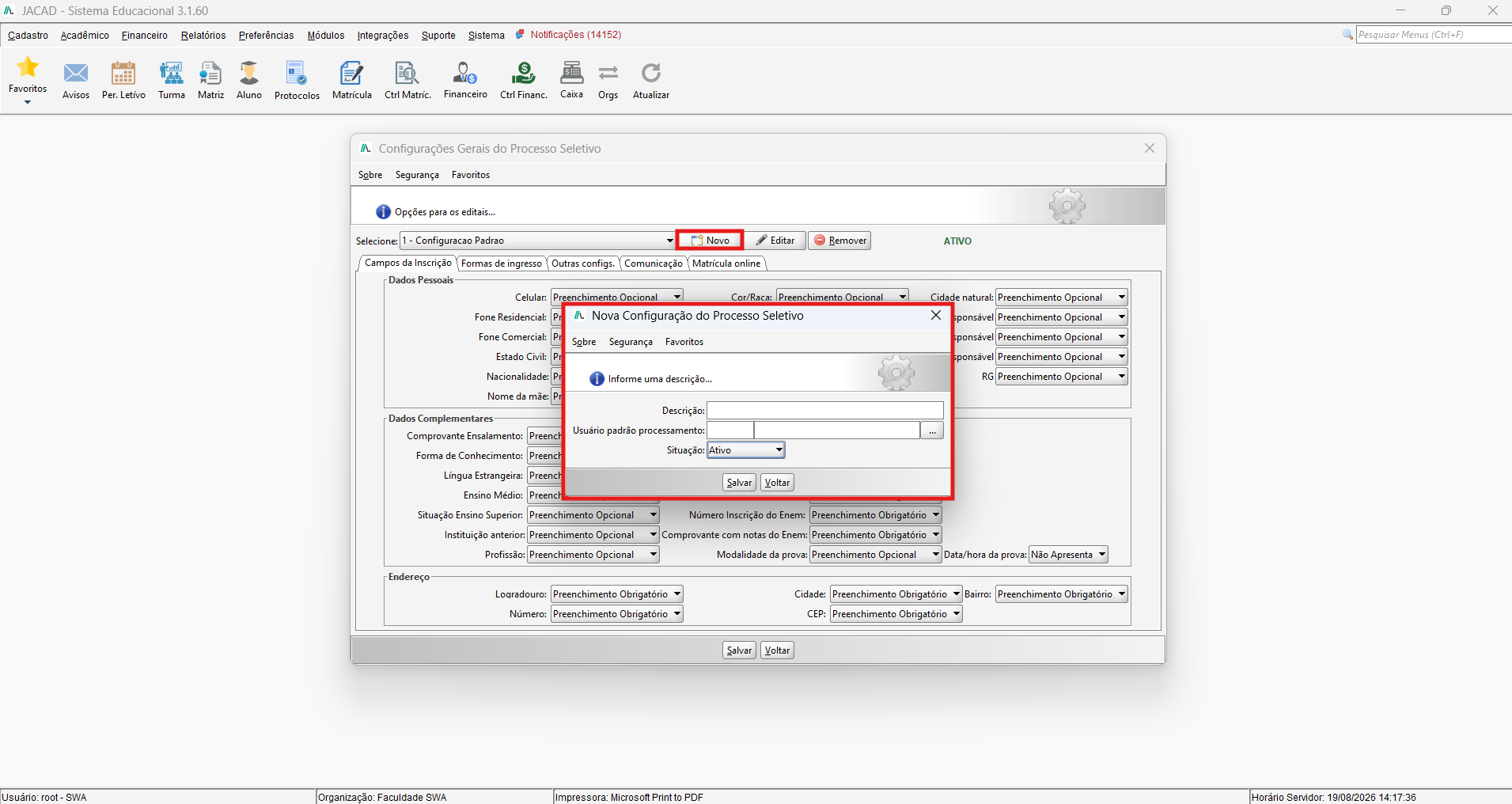The image size is (1512, 804).
Task: Switch to the Matrícula online tab
Action: click(726, 264)
